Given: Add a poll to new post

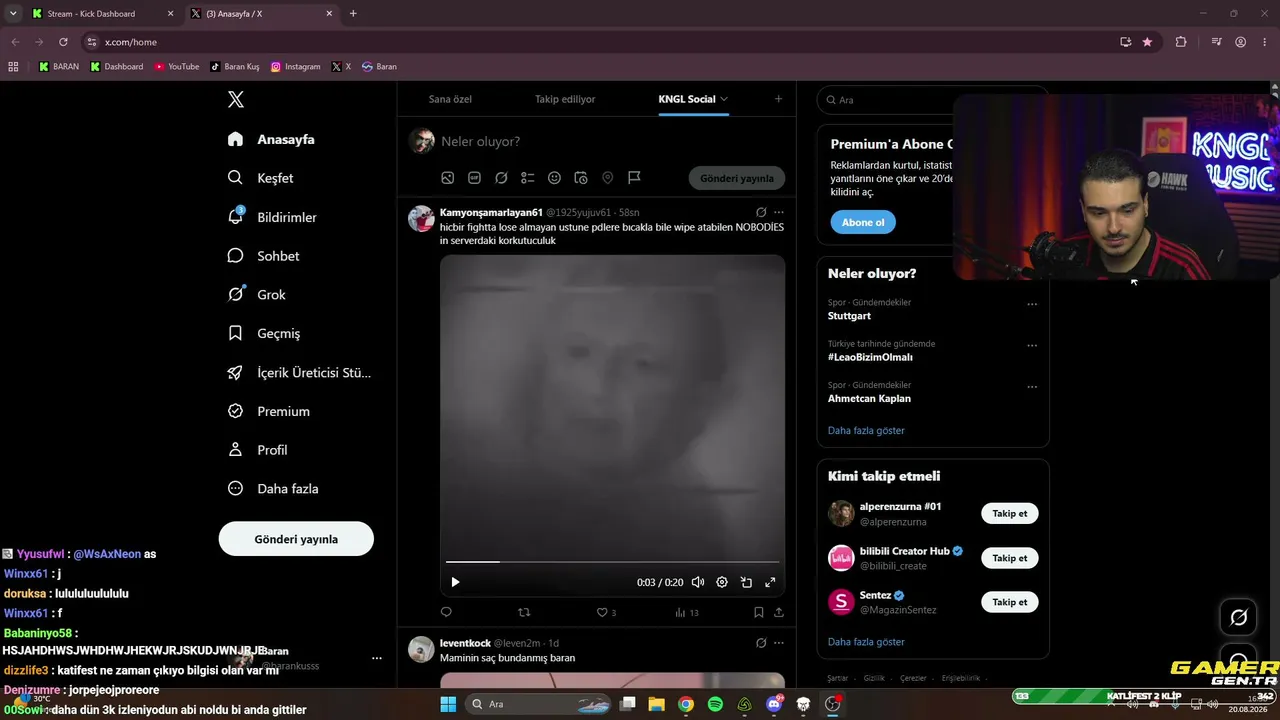Looking at the screenshot, I should [x=528, y=178].
